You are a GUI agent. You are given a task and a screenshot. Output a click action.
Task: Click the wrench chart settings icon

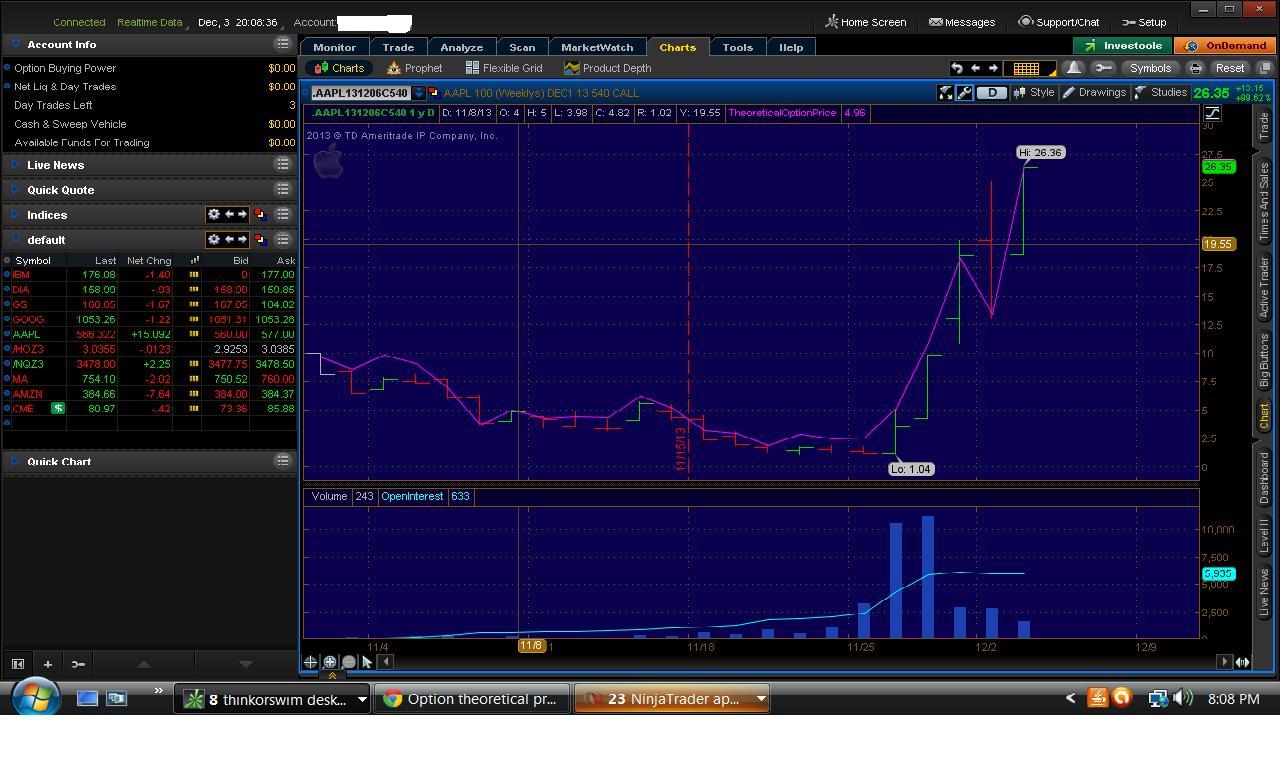click(964, 92)
